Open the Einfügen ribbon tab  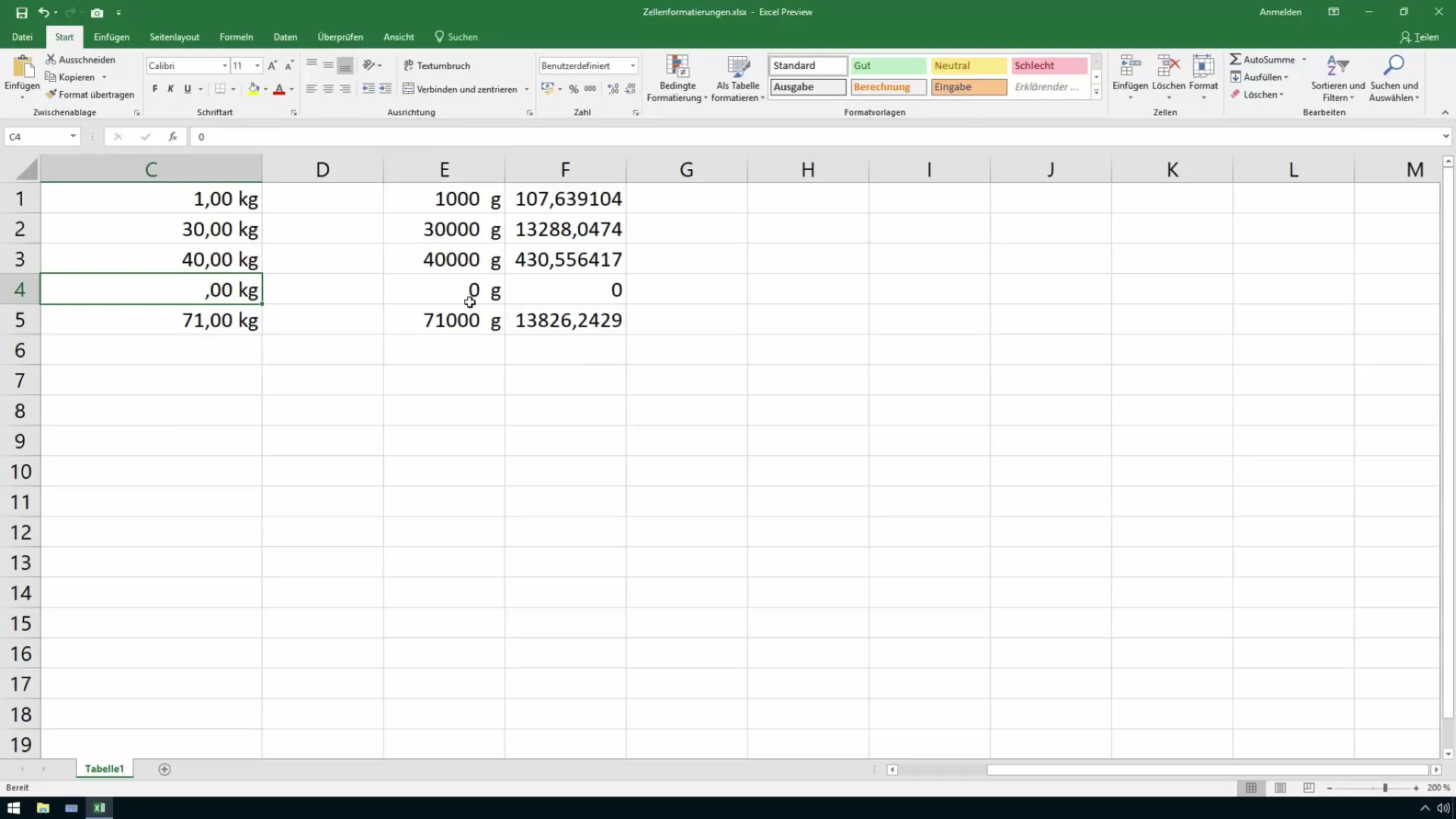pyautogui.click(x=111, y=37)
